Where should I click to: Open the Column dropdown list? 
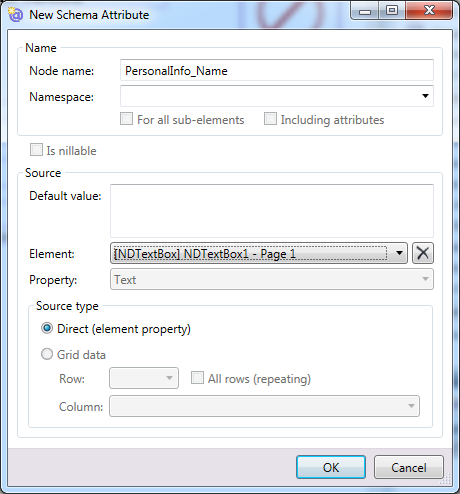[264, 406]
